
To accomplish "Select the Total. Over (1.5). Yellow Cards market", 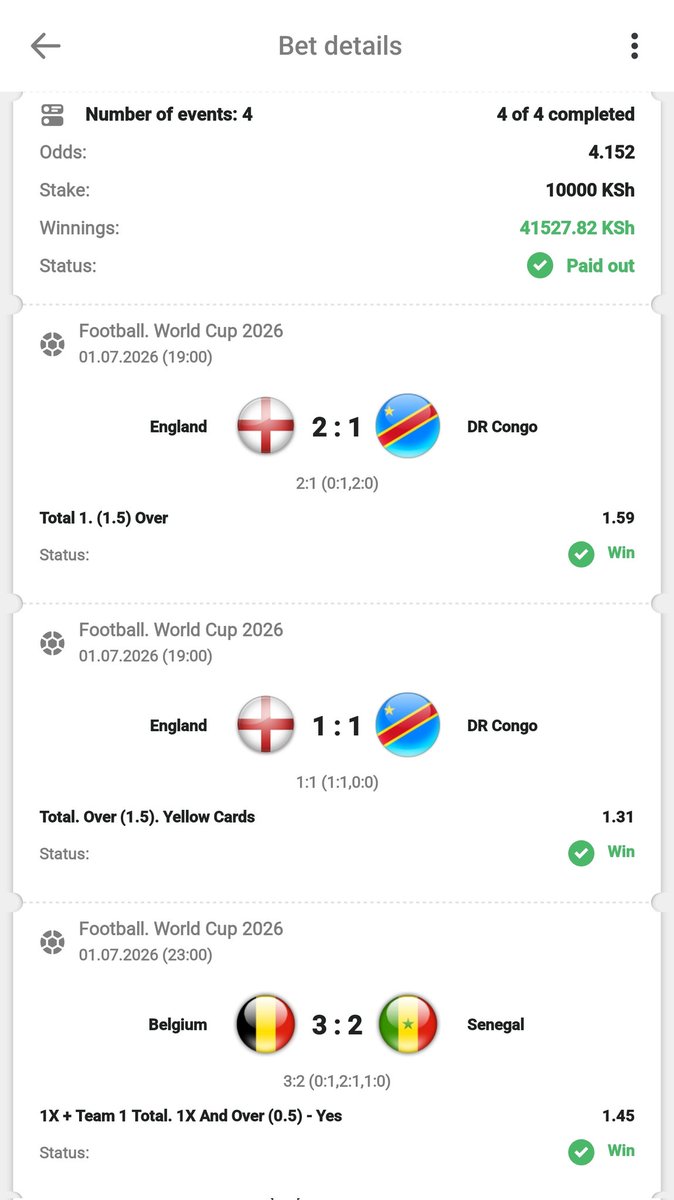I will (x=147, y=817).
